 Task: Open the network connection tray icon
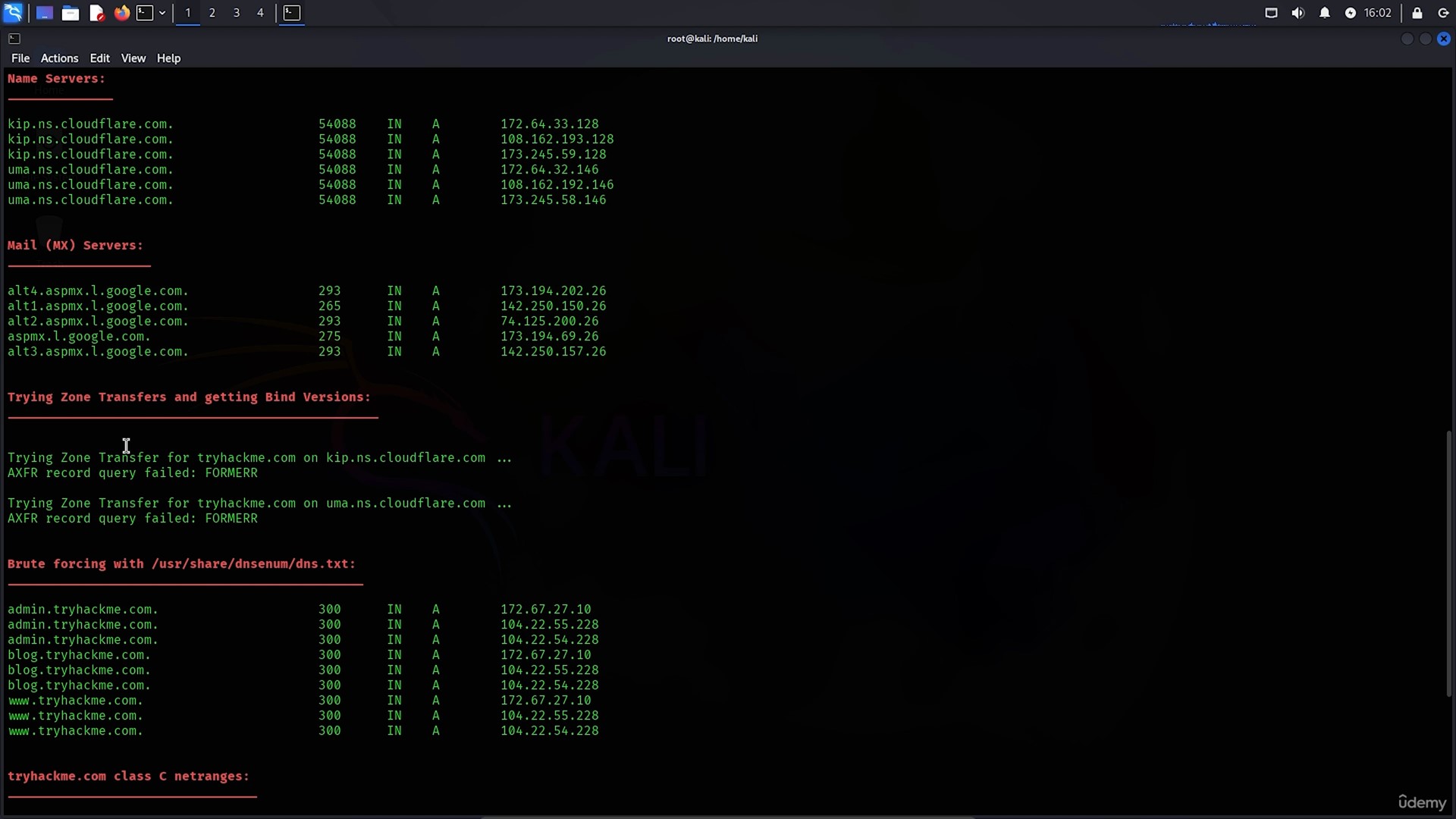pyautogui.click(x=1272, y=13)
